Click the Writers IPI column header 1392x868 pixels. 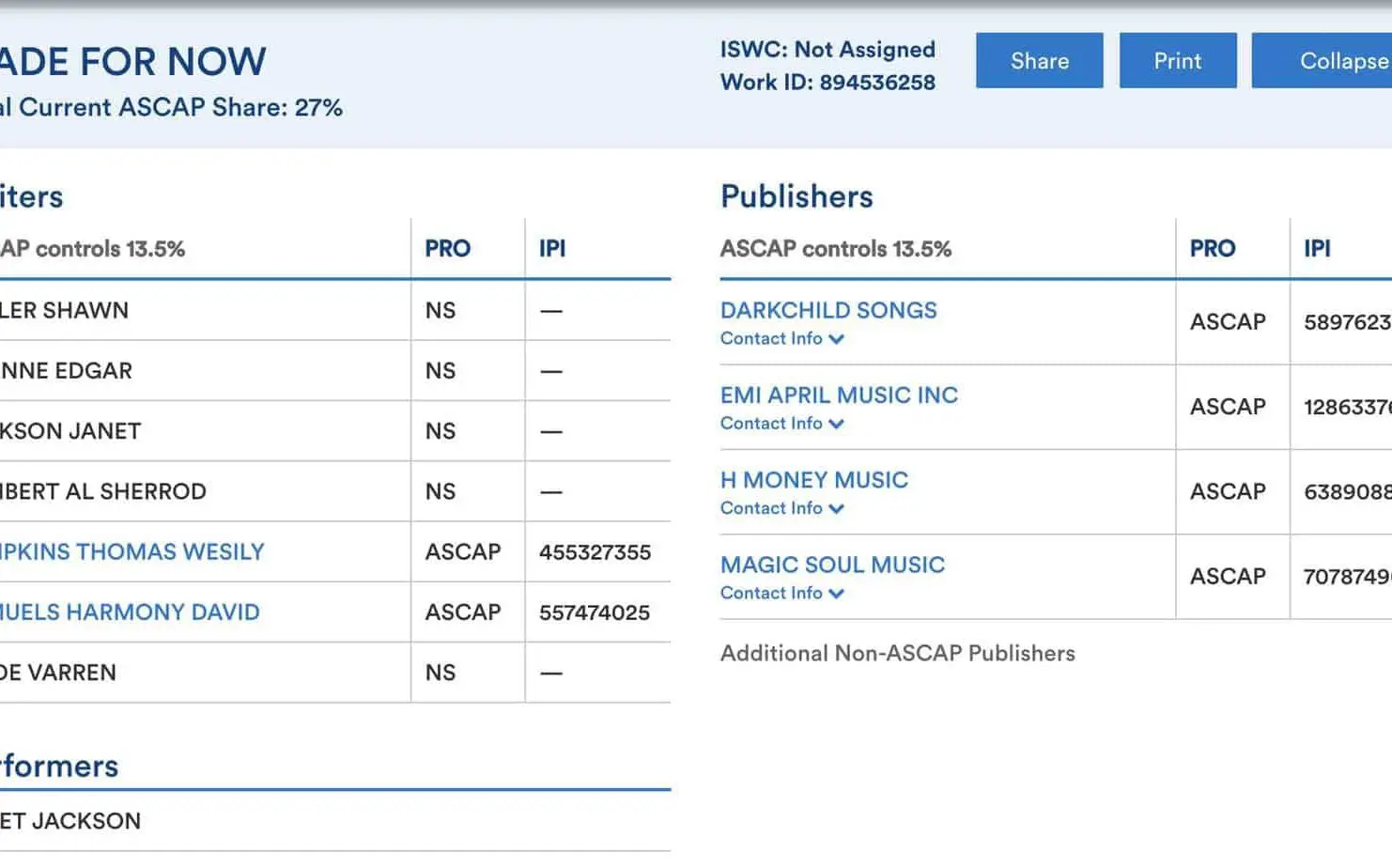pyautogui.click(x=552, y=249)
